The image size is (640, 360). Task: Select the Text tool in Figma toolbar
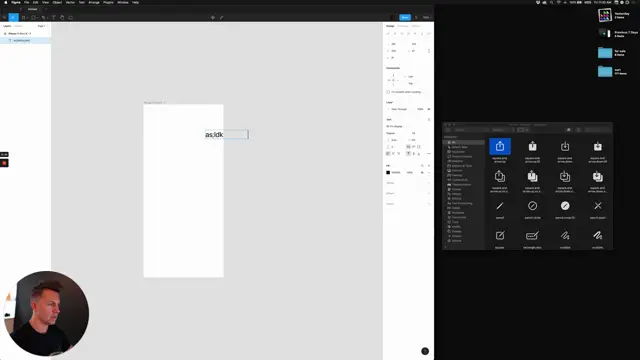[x=53, y=18]
